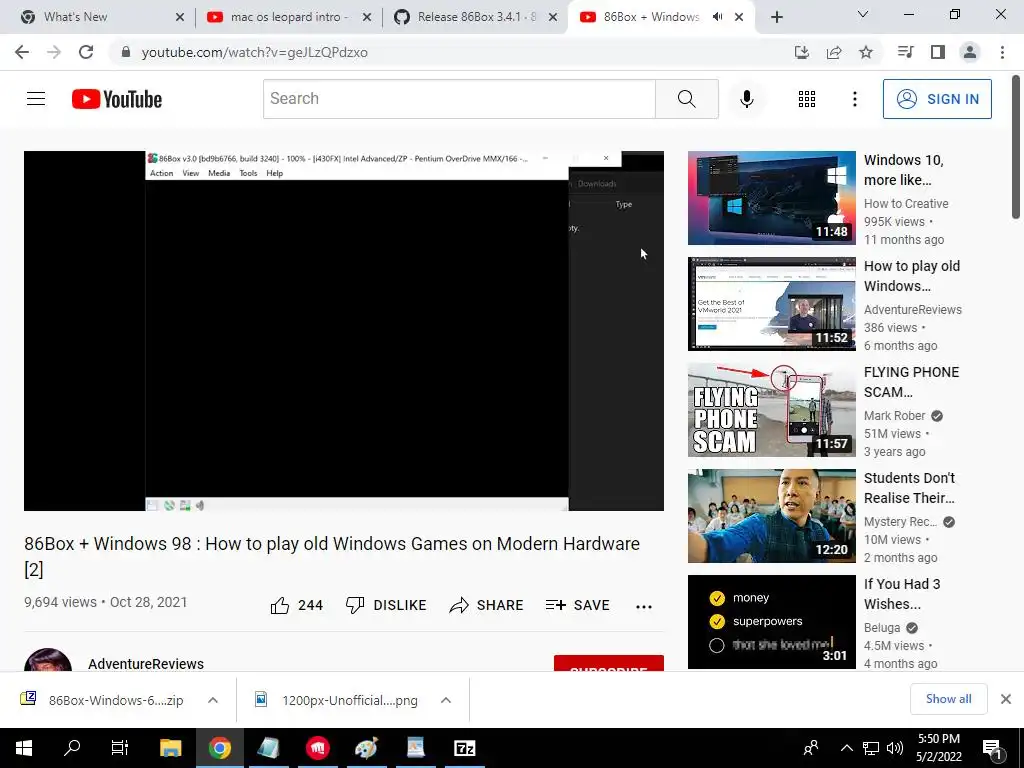Open Chrome profile avatar
The width and height of the screenshot is (1024, 768).
970,52
